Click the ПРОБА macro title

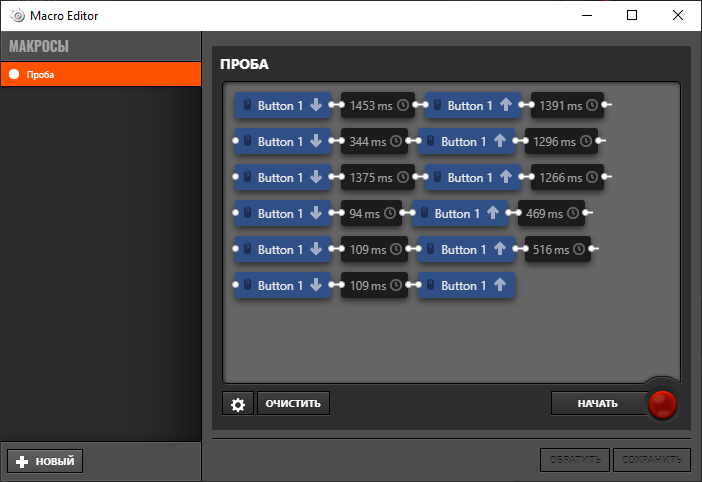click(x=244, y=64)
